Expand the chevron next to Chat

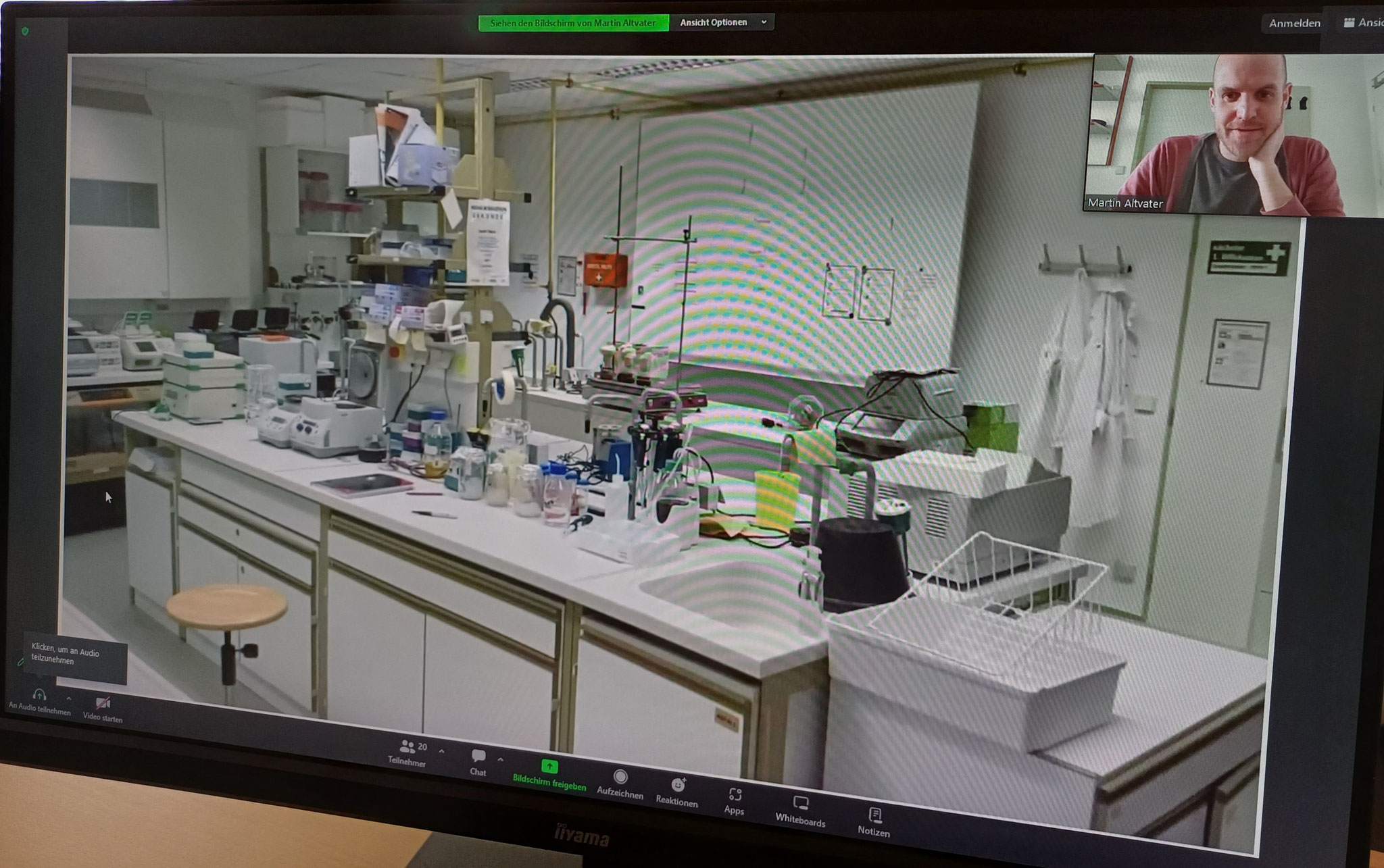coord(500,759)
